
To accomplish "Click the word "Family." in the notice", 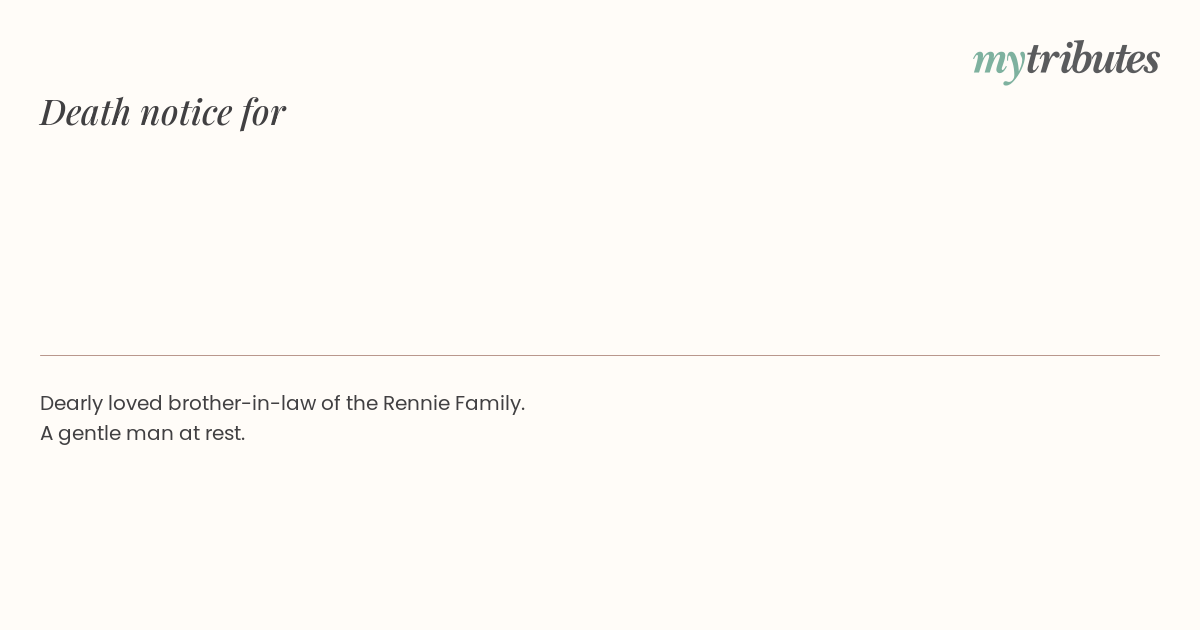I will pos(490,404).
